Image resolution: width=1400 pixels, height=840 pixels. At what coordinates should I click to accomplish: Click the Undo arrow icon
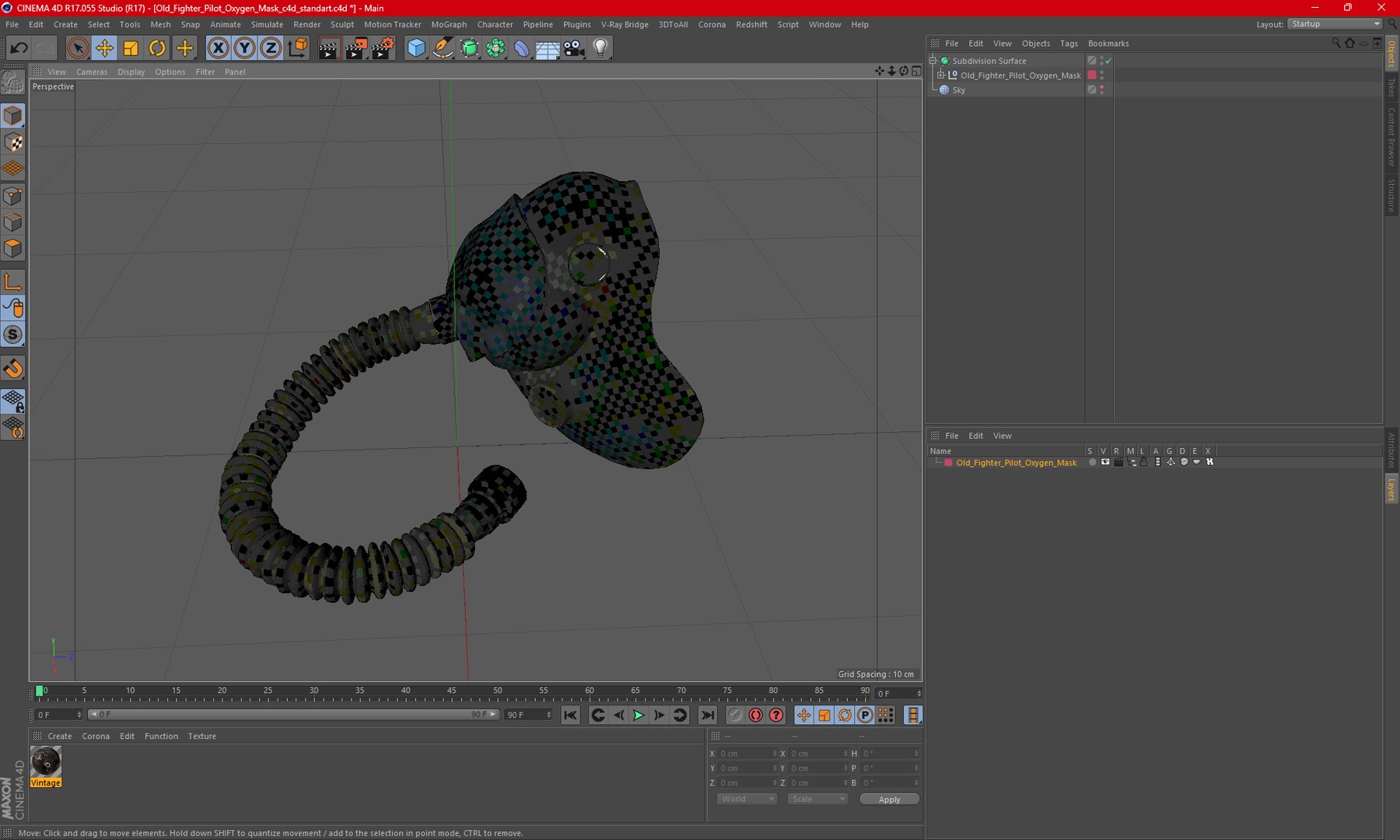pos(19,48)
